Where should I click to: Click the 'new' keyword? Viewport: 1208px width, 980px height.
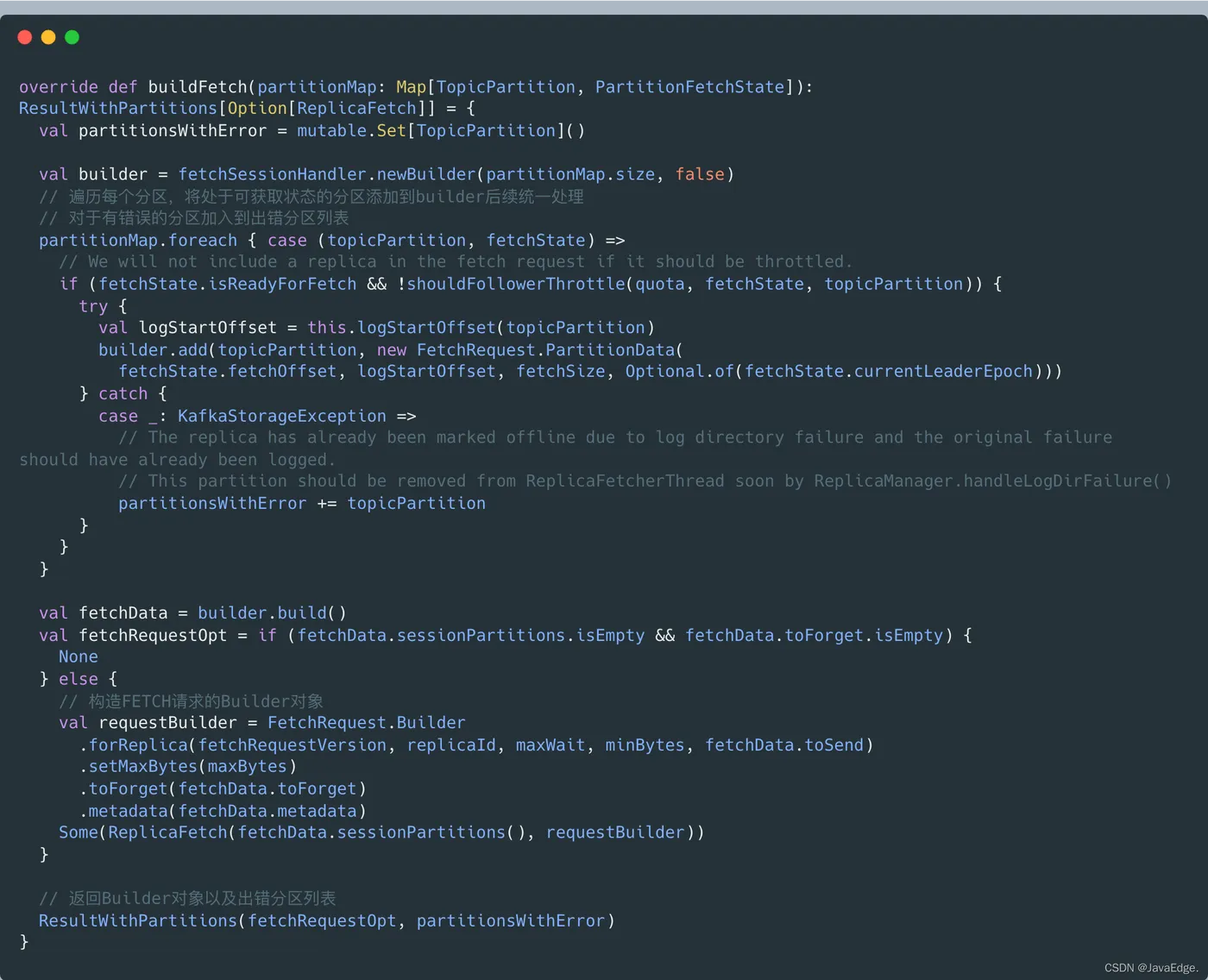pyautogui.click(x=392, y=350)
